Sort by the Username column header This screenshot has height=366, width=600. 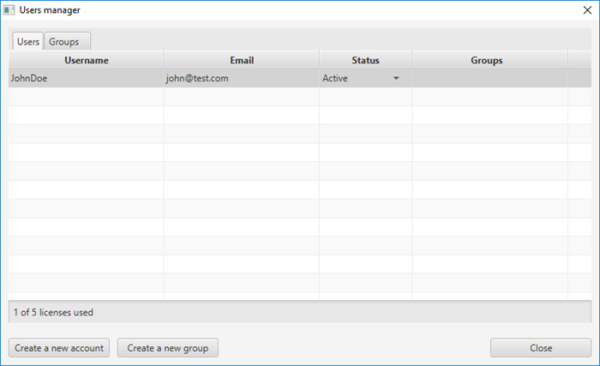coord(86,60)
